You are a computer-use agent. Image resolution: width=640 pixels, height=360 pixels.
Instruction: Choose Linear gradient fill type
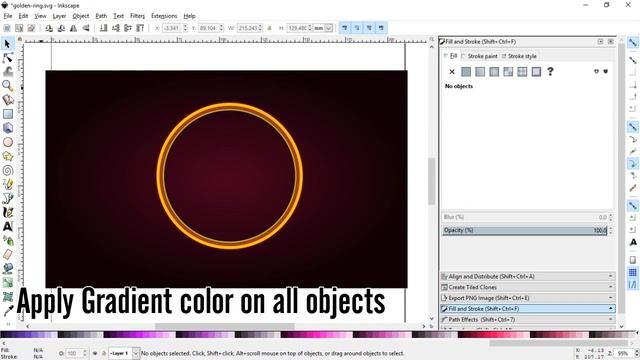(x=480, y=72)
